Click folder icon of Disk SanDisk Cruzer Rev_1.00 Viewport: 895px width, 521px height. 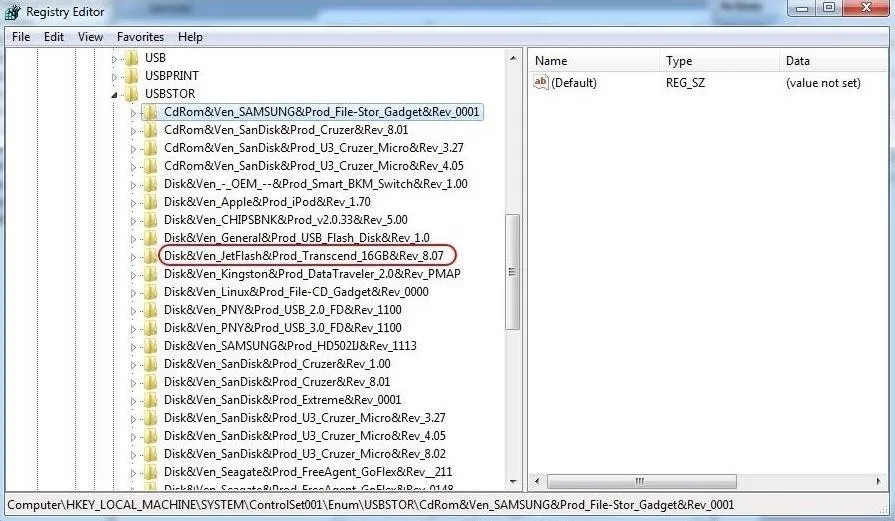tap(151, 364)
